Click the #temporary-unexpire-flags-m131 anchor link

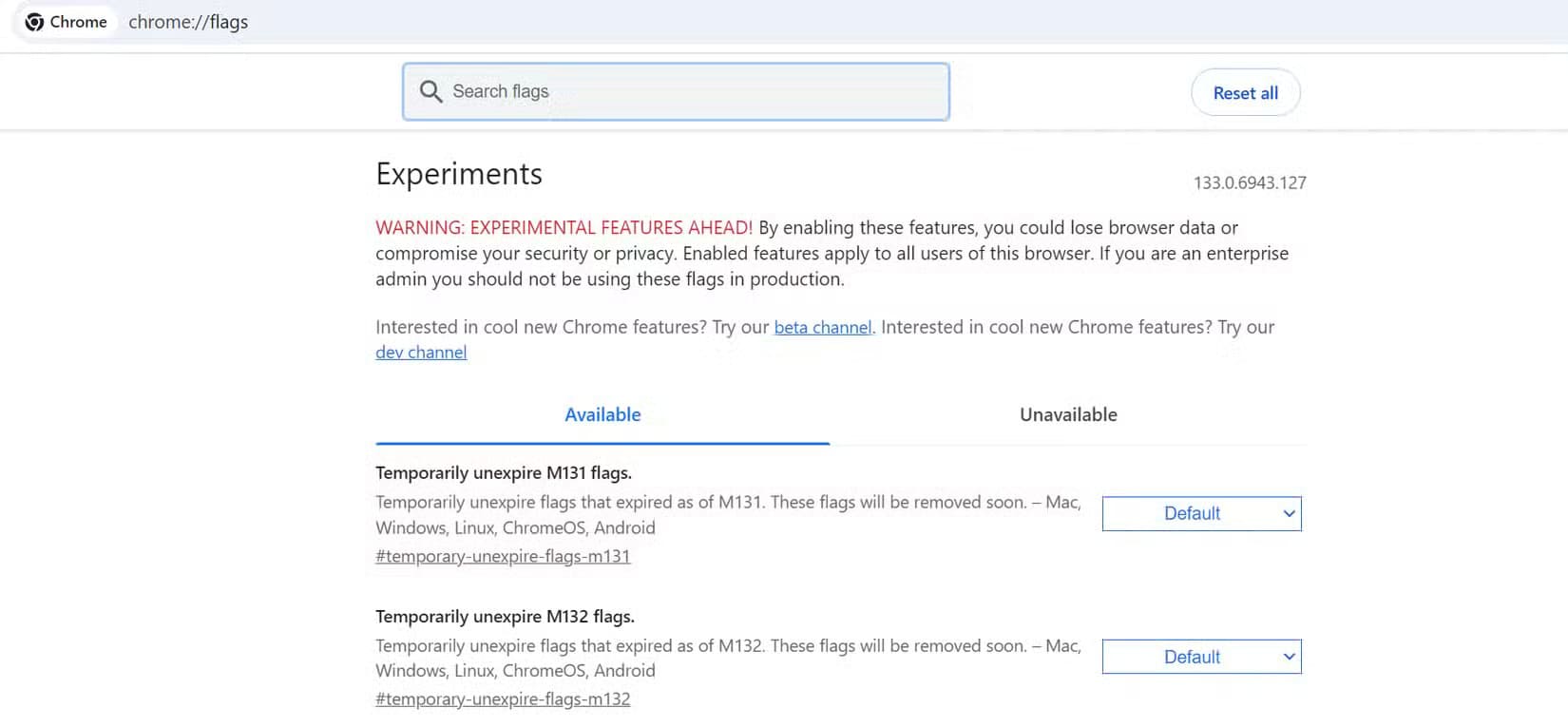[x=503, y=556]
